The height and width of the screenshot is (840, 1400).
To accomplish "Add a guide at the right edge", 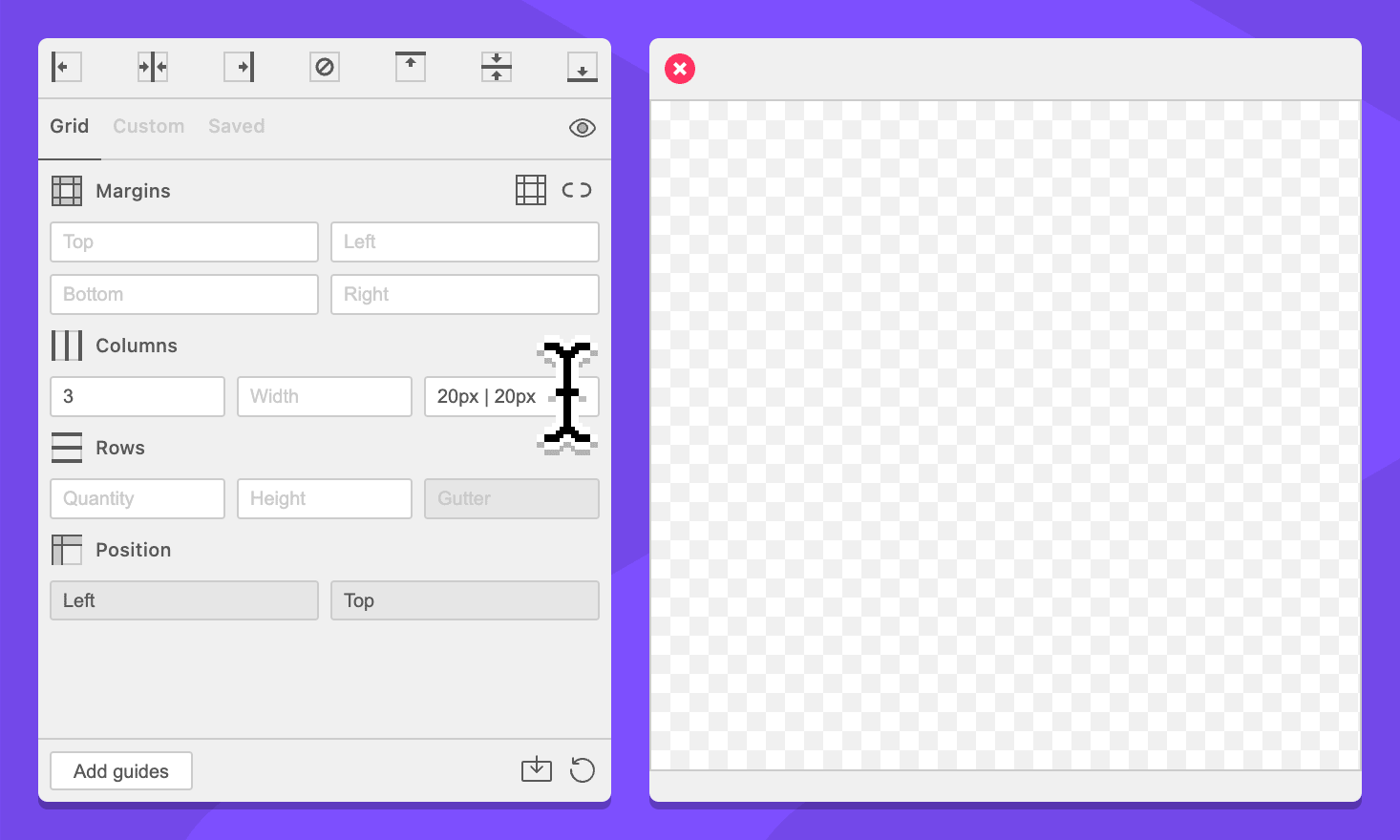I will click(239, 67).
